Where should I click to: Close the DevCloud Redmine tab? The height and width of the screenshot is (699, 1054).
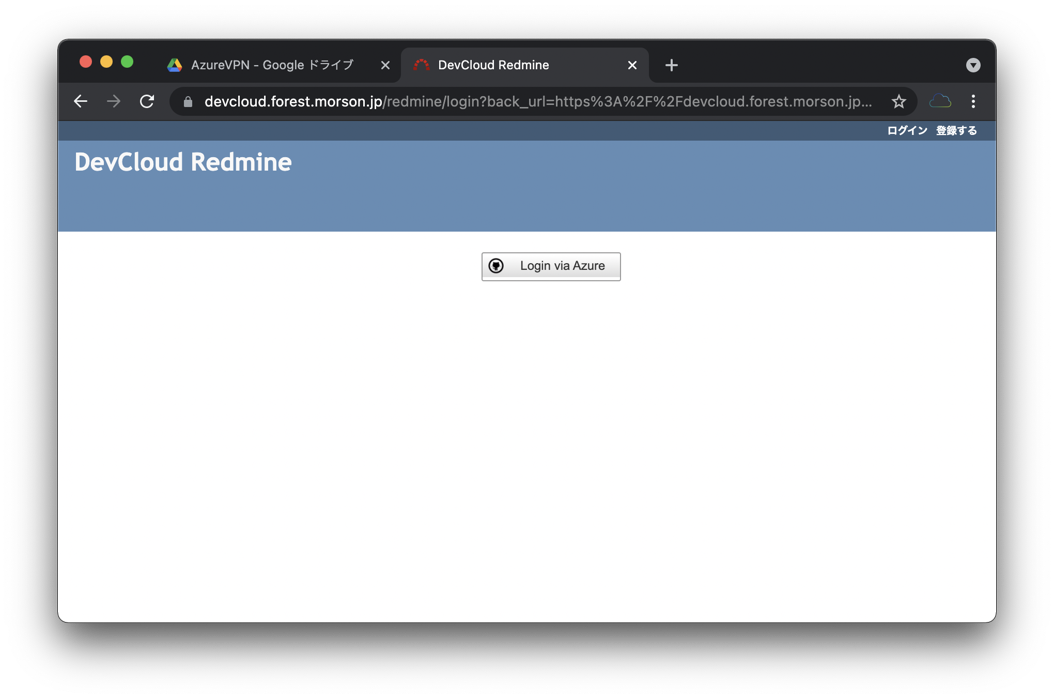point(632,65)
